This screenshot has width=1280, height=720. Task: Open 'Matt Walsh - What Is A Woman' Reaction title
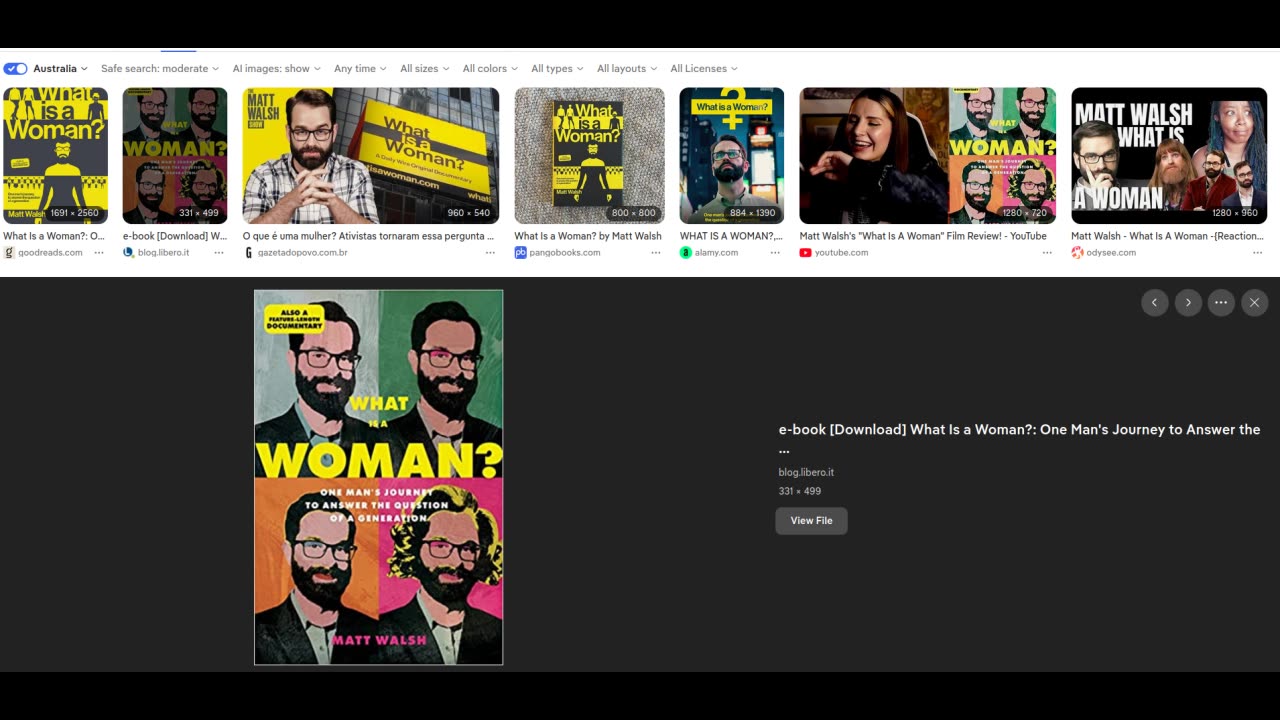coord(1167,236)
